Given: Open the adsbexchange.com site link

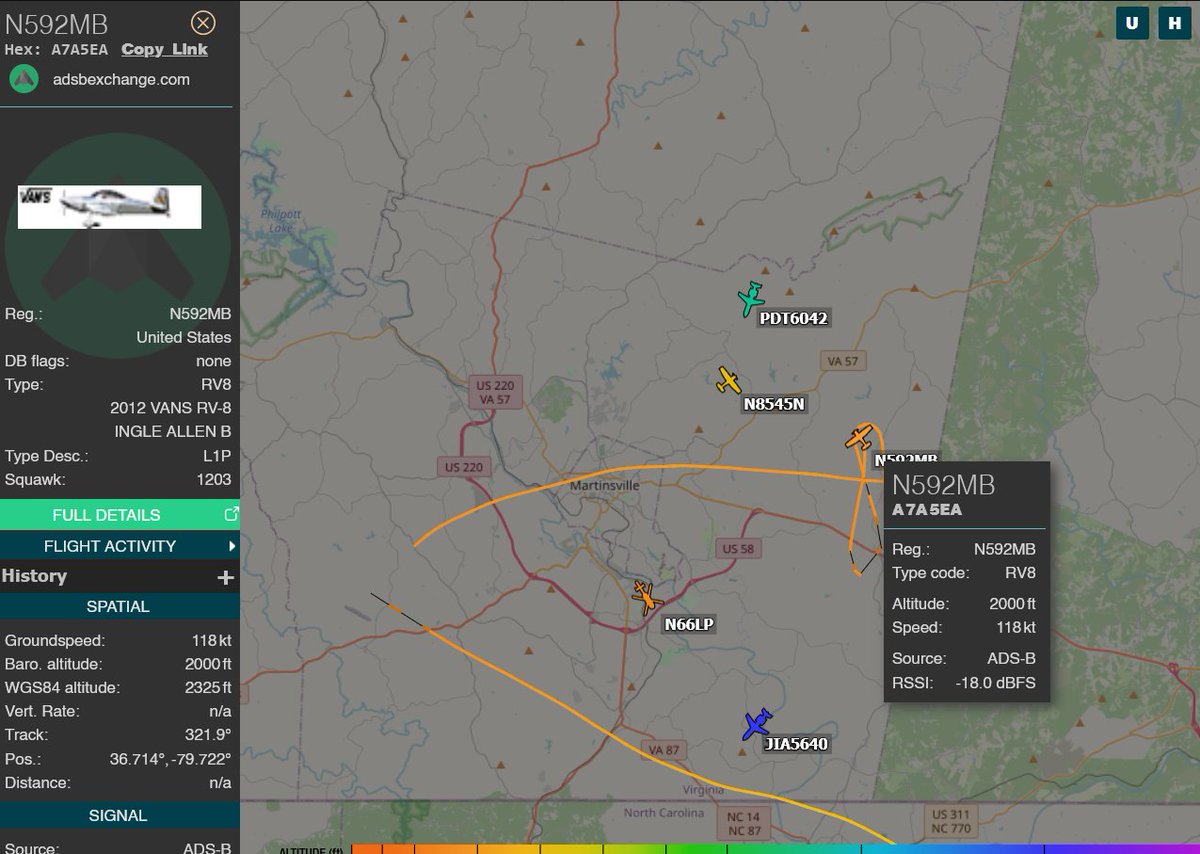Looking at the screenshot, I should point(121,79).
